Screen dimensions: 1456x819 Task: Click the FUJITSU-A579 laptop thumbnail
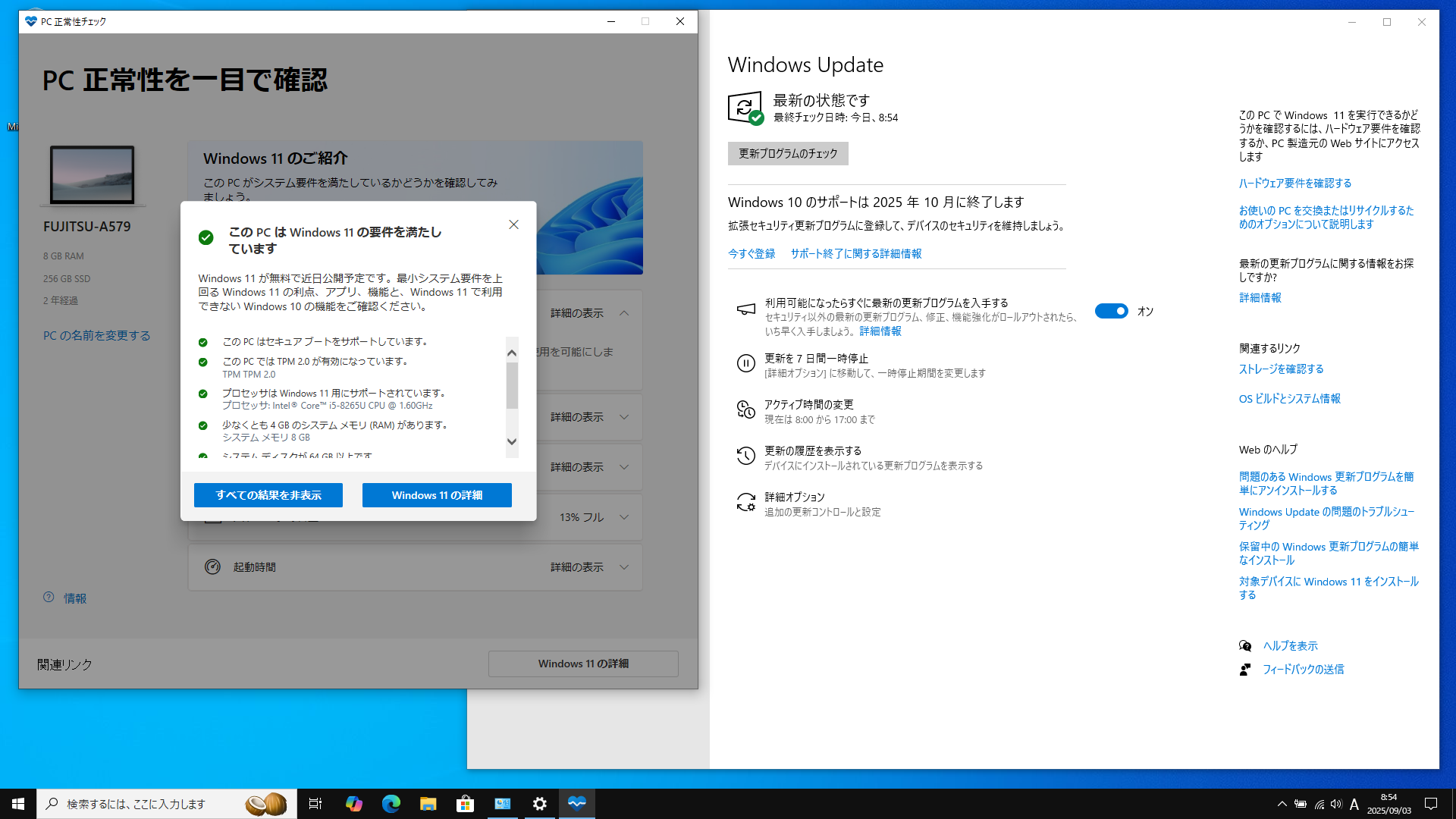pyautogui.click(x=93, y=175)
